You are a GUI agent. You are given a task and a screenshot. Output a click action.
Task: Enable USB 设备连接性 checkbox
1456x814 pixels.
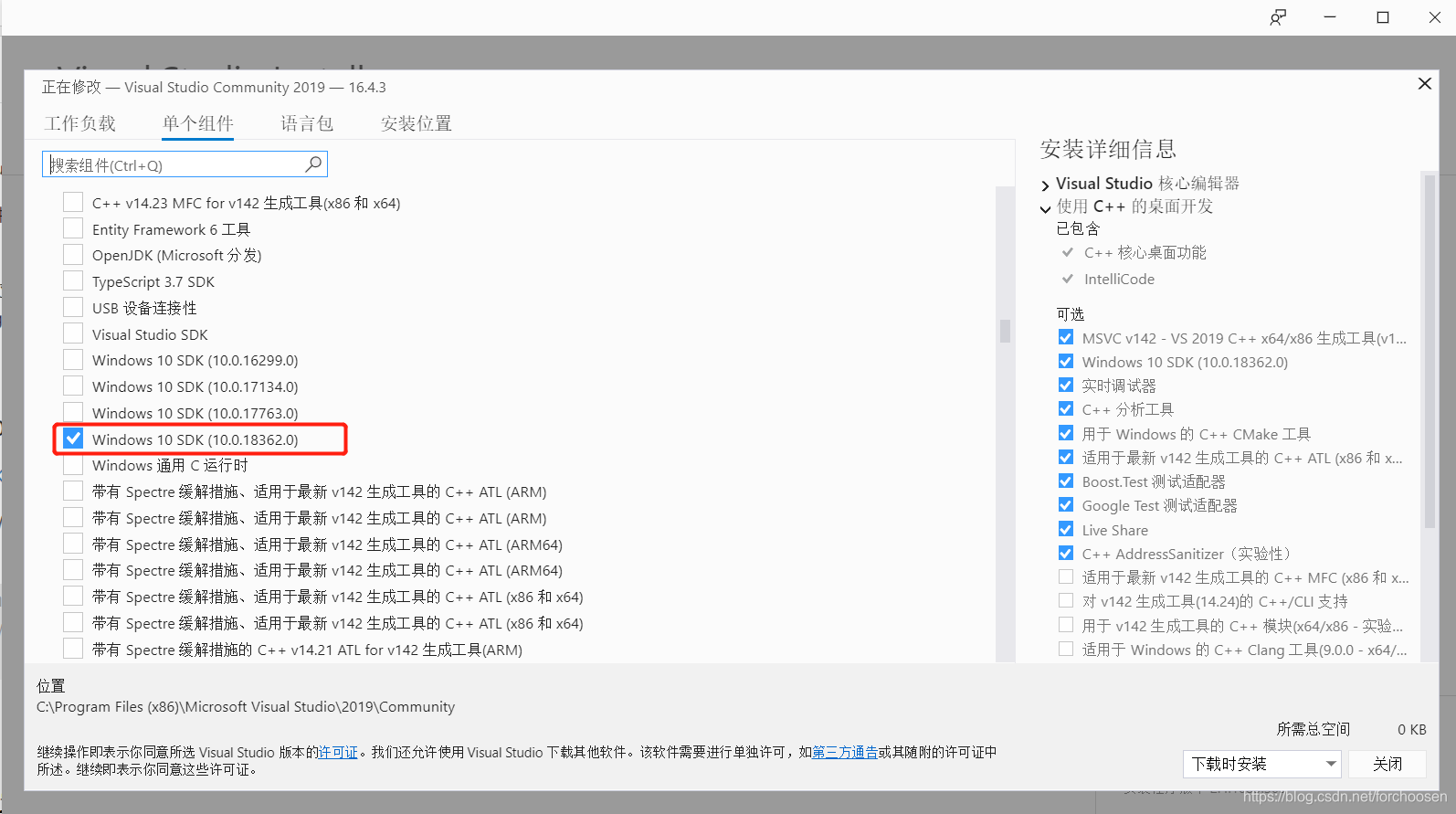(x=73, y=307)
